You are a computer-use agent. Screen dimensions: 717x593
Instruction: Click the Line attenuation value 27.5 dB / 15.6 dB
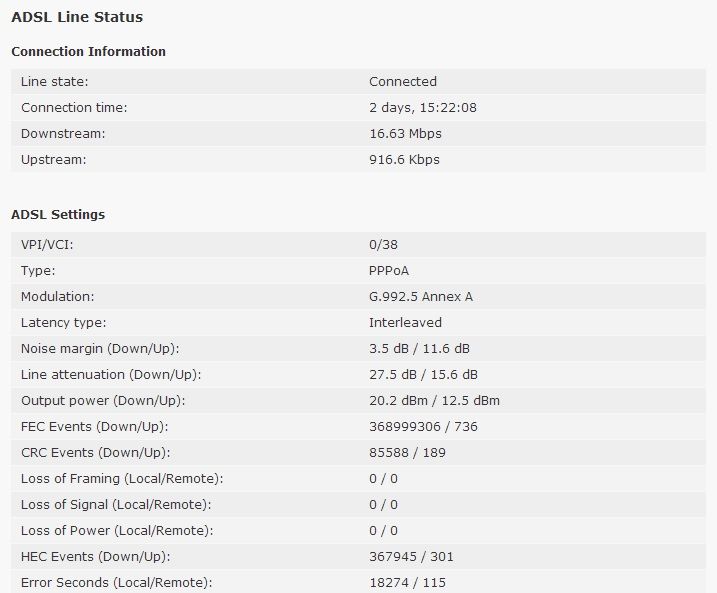click(x=423, y=375)
